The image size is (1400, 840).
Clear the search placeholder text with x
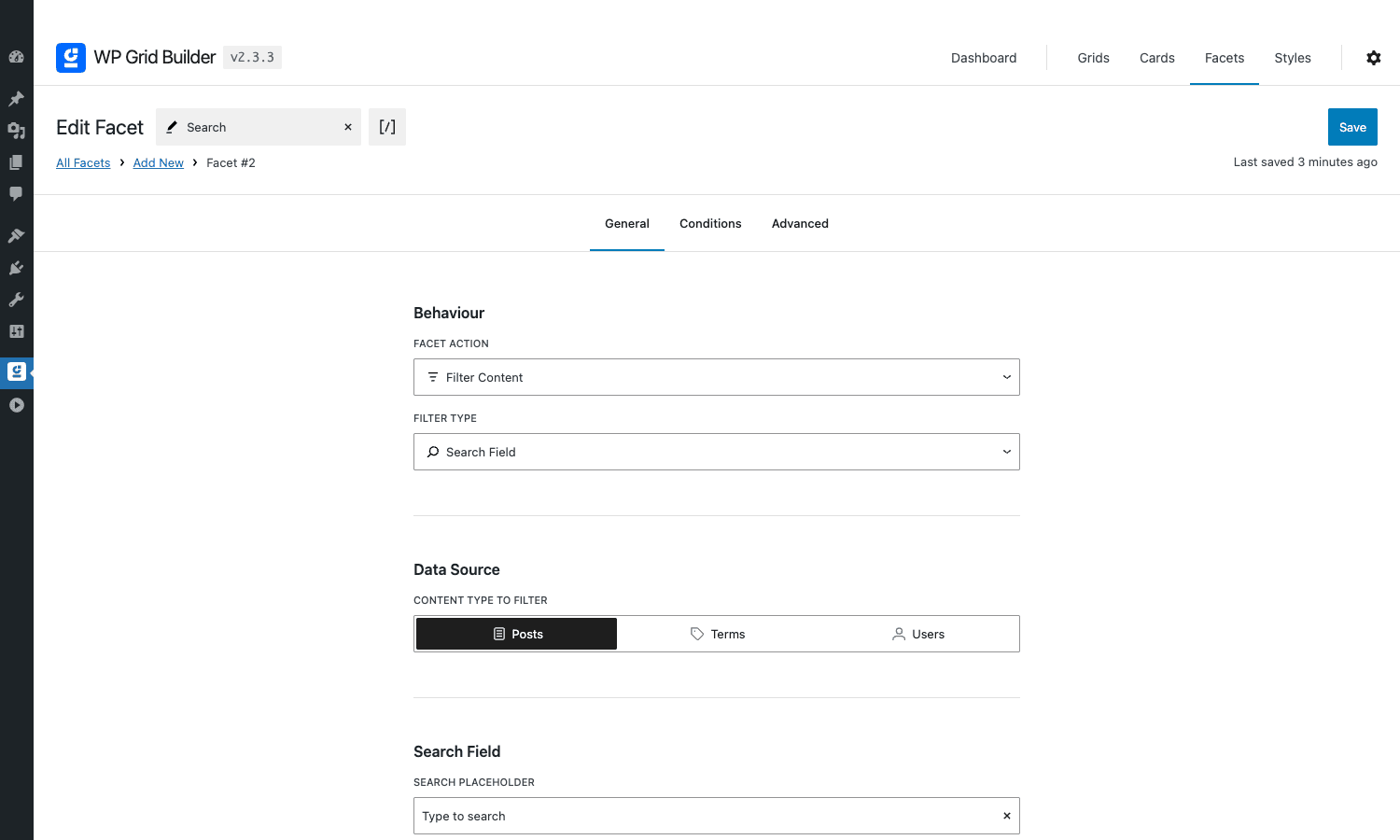point(1007,816)
